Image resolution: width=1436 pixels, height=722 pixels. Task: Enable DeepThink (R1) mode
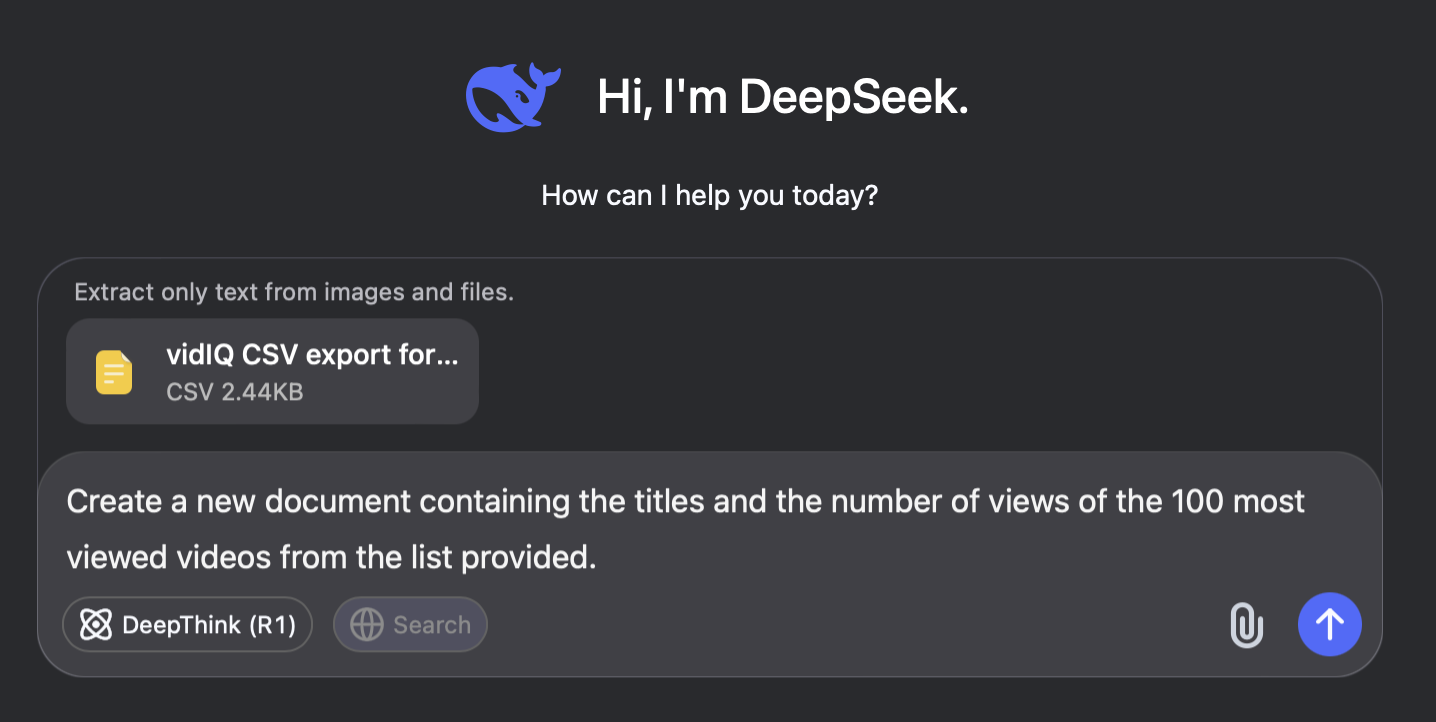187,625
